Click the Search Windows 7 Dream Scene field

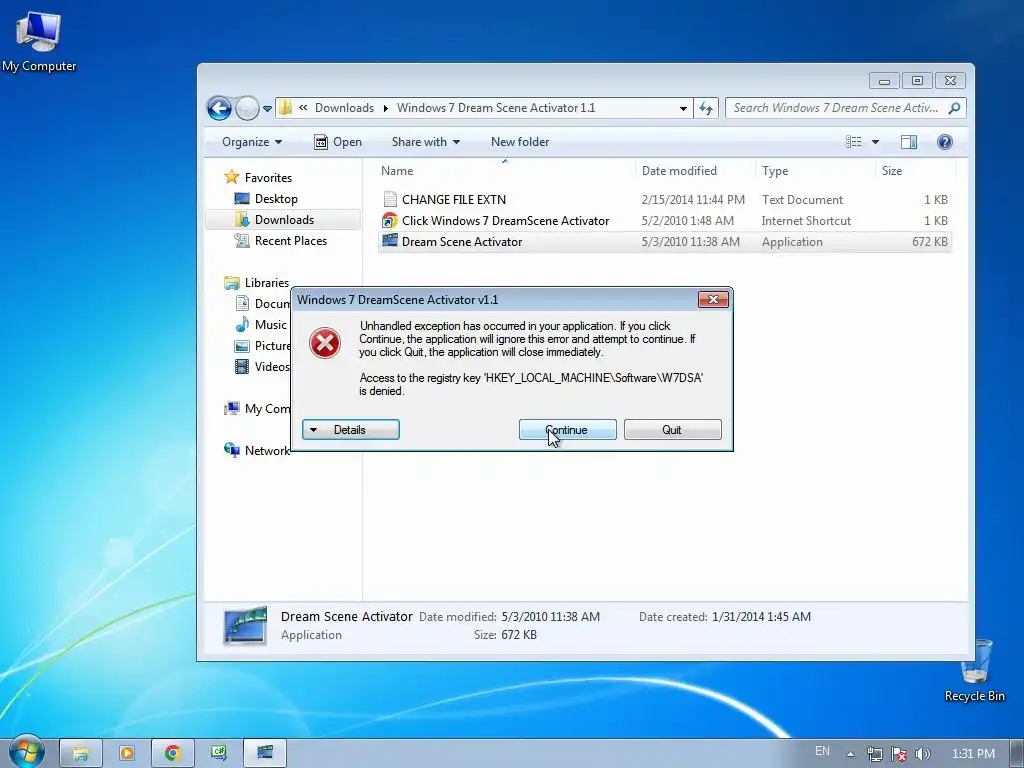click(x=838, y=108)
